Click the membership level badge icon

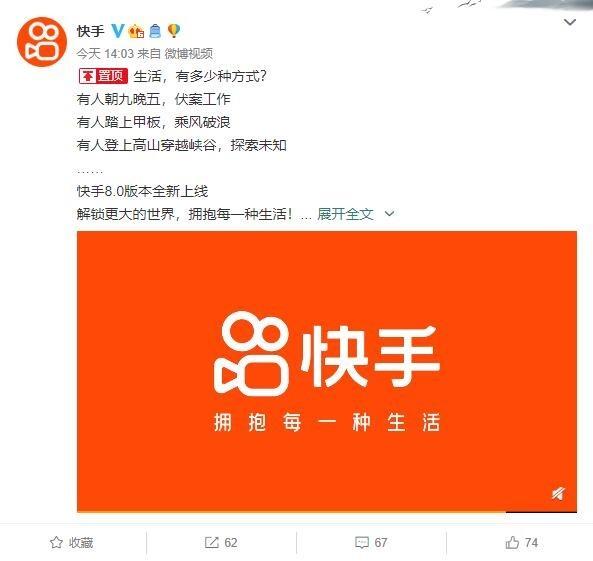click(136, 31)
